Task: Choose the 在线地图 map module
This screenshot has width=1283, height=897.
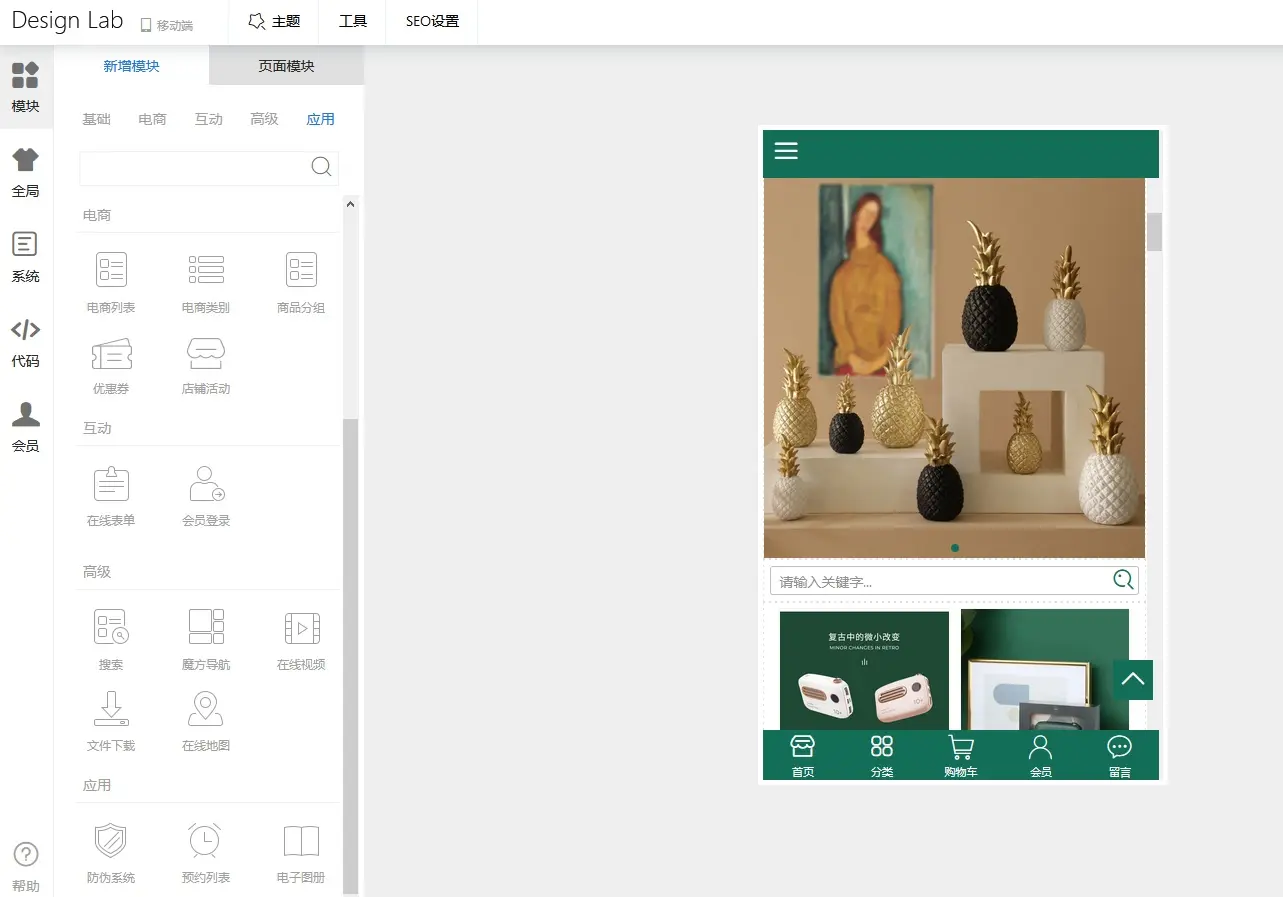Action: pos(206,710)
